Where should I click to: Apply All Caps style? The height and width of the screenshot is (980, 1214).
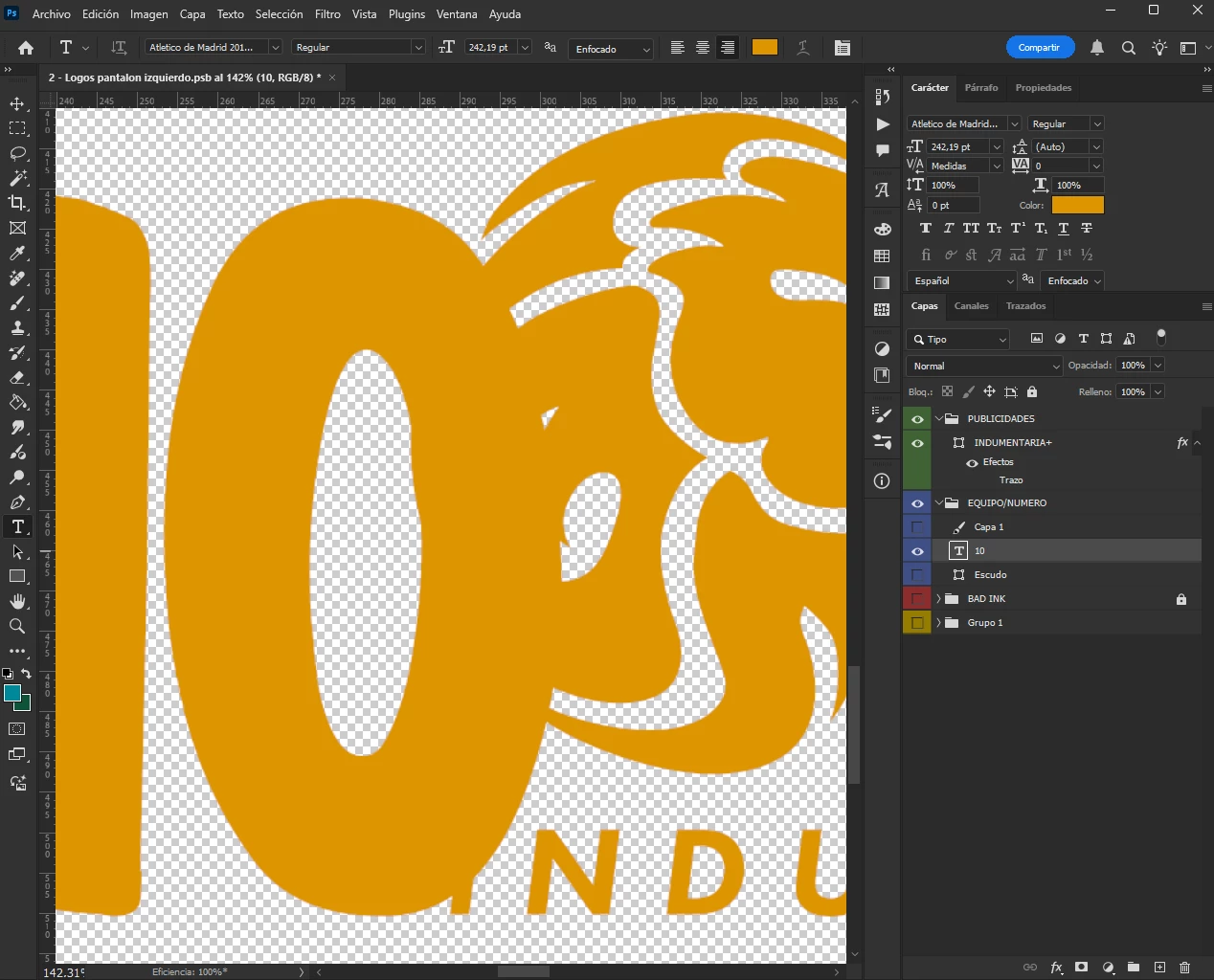971,229
